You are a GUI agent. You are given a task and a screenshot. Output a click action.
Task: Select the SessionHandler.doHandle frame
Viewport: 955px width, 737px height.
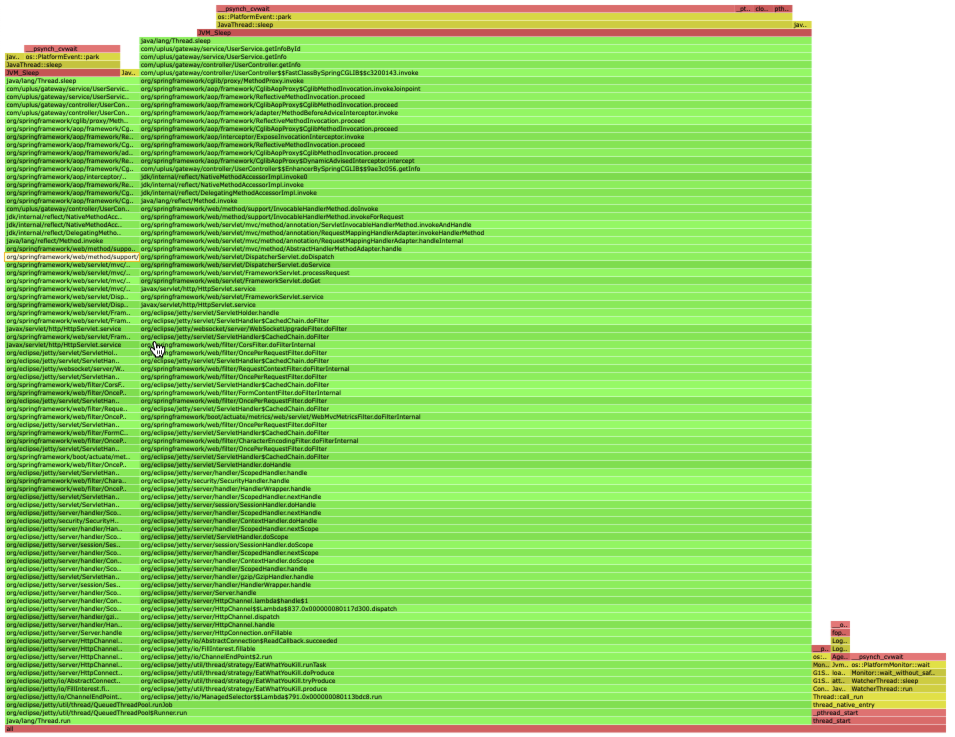point(475,505)
